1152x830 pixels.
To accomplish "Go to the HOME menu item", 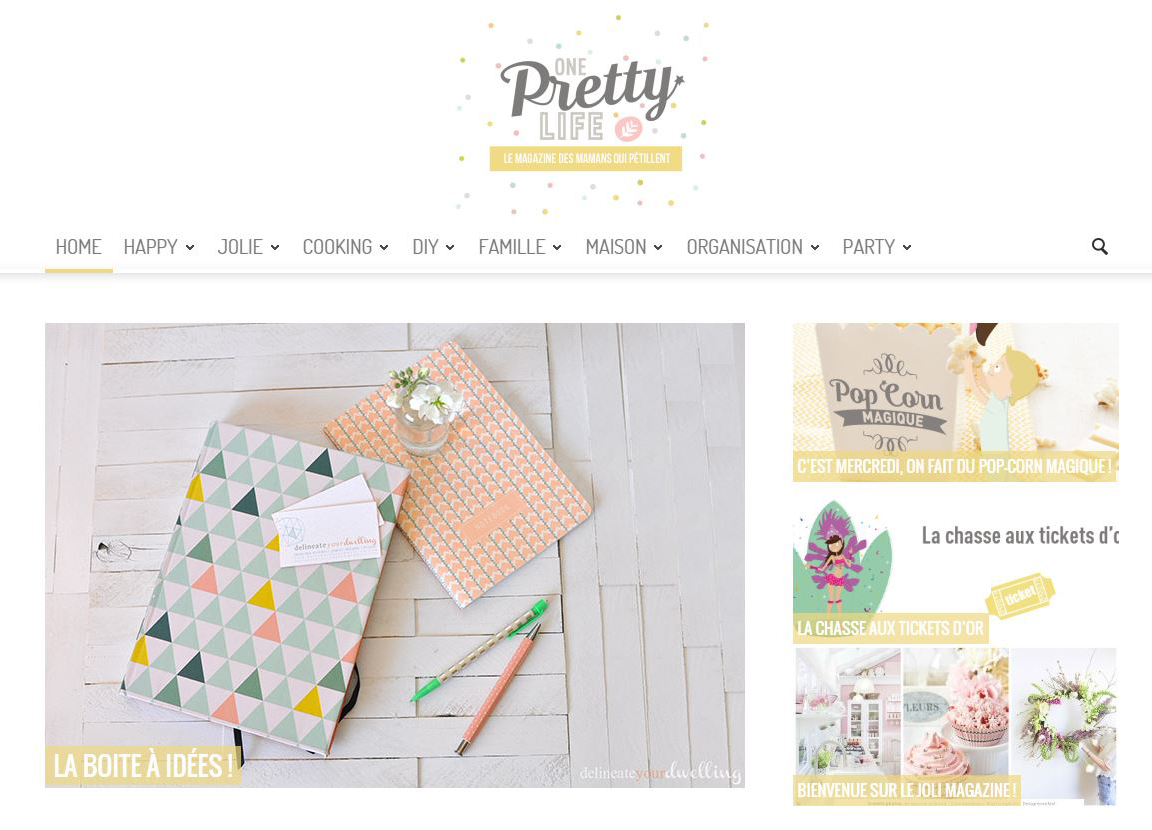I will pos(79,247).
